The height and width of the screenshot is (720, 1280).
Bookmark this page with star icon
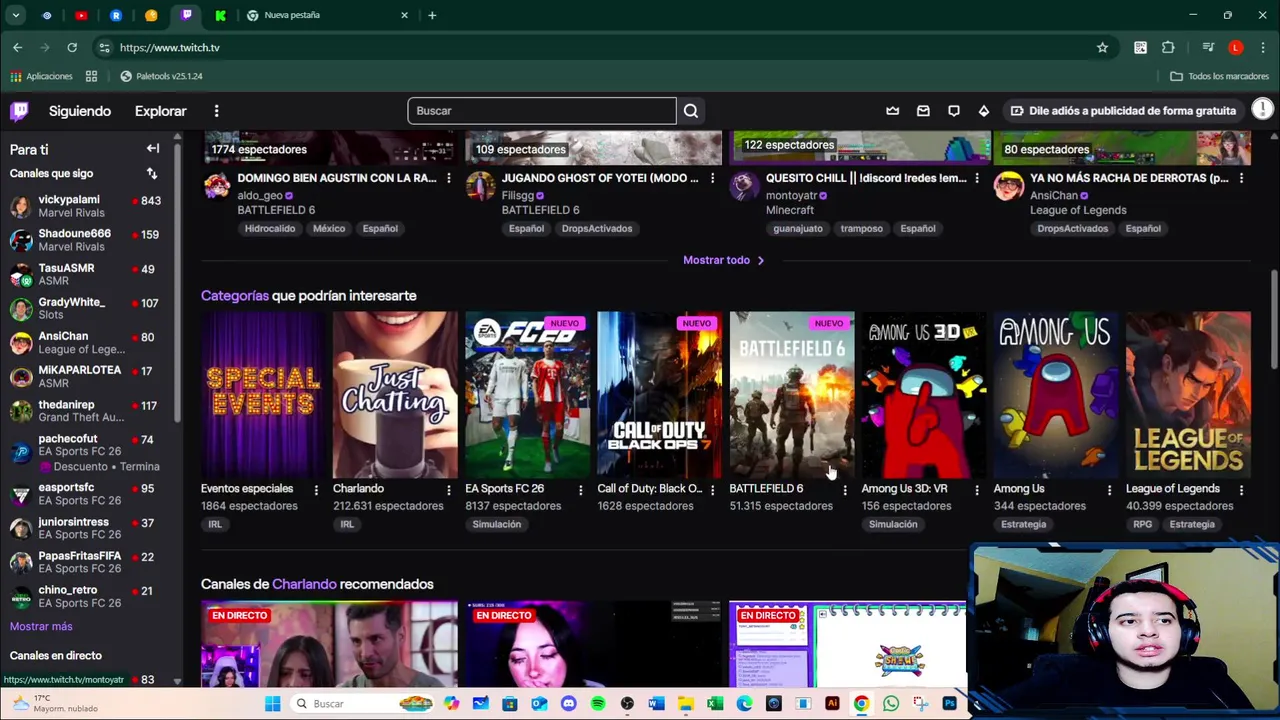tap(1102, 47)
